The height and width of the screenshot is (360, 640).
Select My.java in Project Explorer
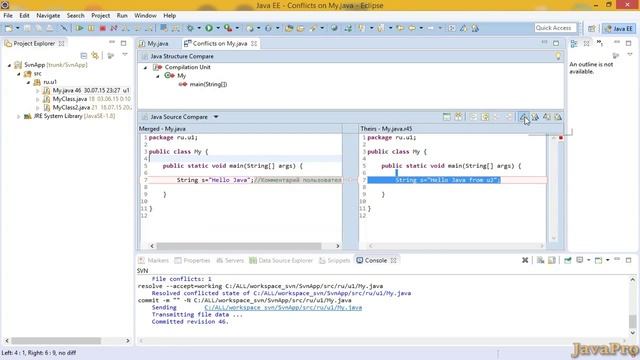(86, 90)
